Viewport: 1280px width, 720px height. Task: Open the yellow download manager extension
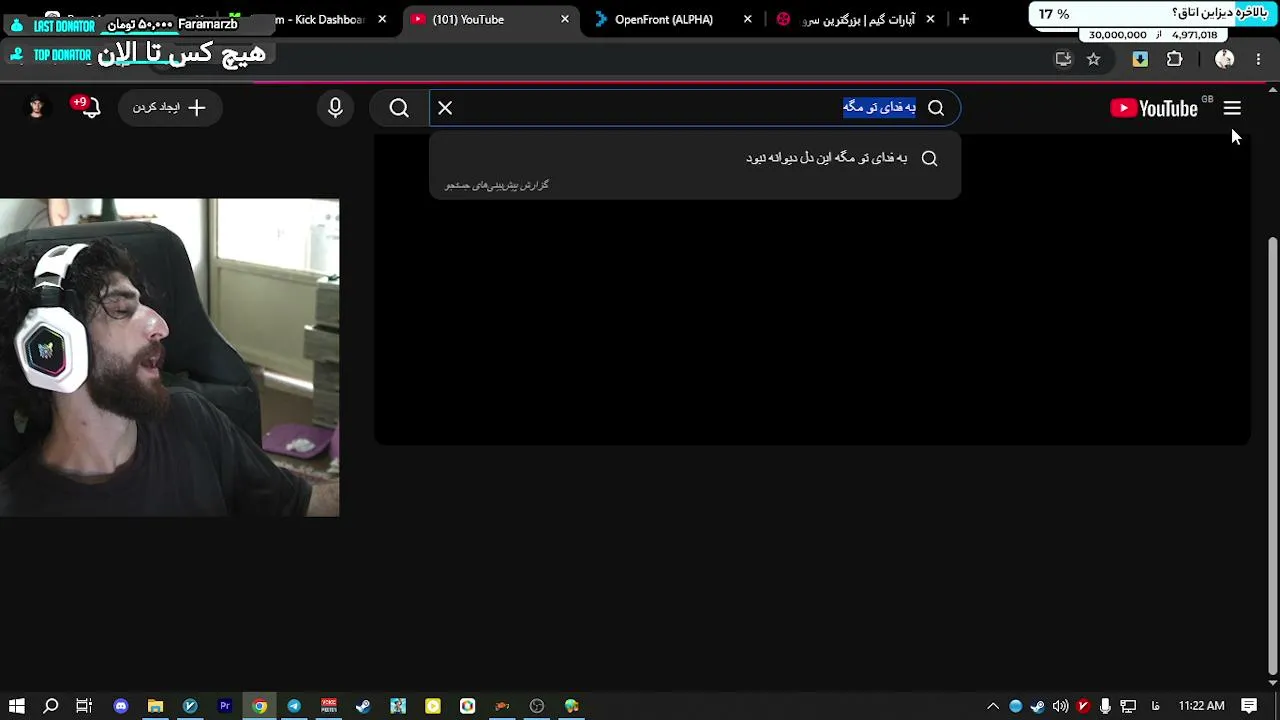coord(1140,59)
